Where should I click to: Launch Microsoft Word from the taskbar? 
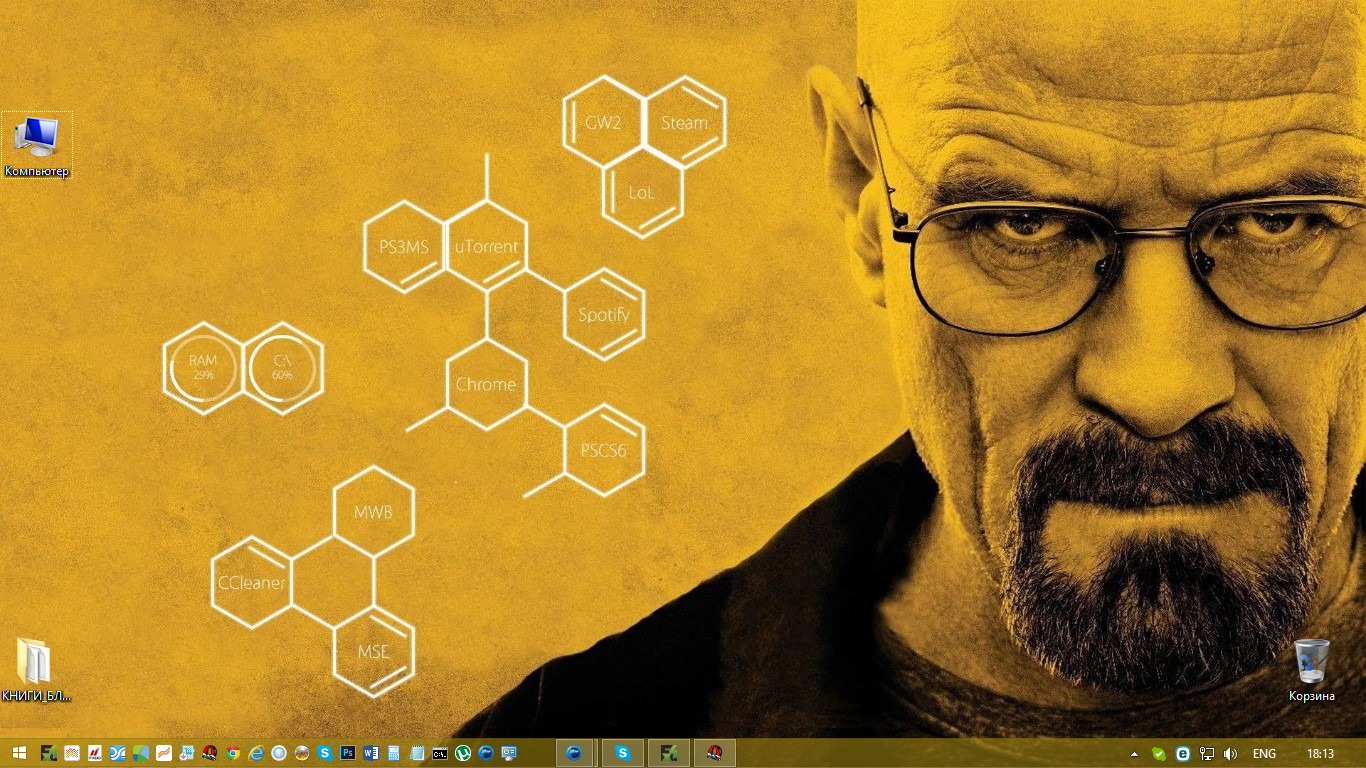pos(371,753)
